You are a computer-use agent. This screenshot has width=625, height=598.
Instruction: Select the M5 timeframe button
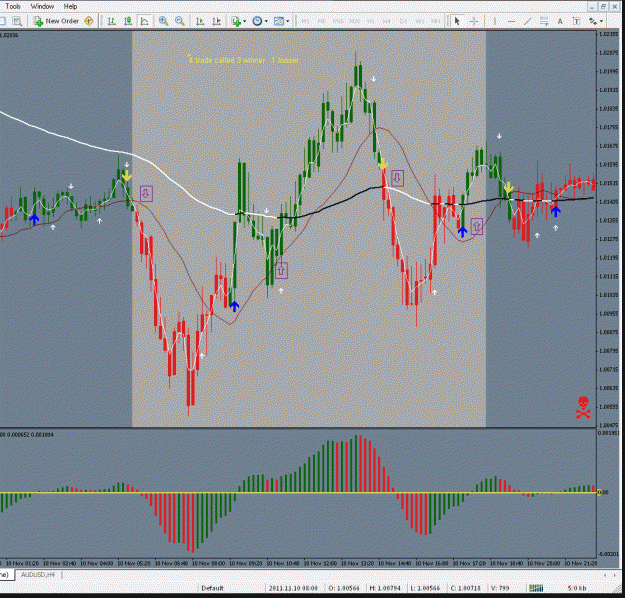coord(321,21)
